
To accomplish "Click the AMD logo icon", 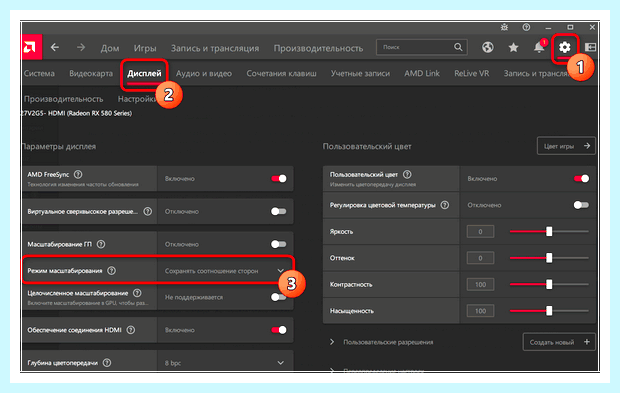I will point(32,47).
